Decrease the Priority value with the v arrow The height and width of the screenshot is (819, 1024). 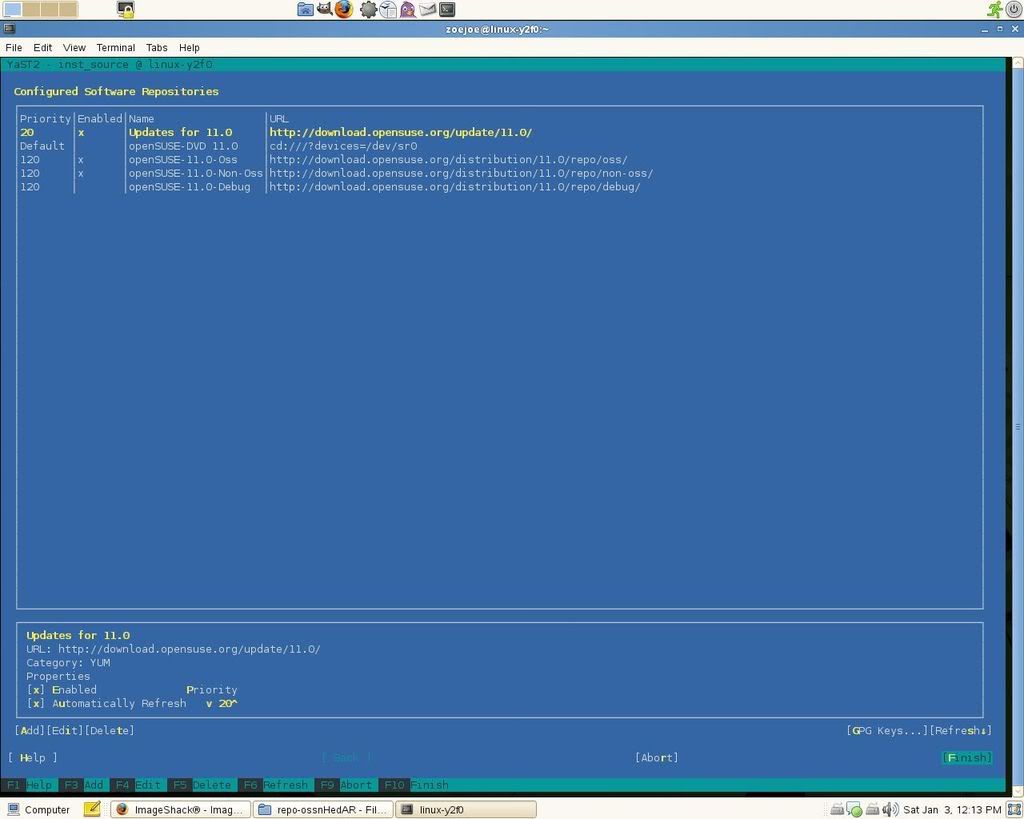click(x=209, y=703)
